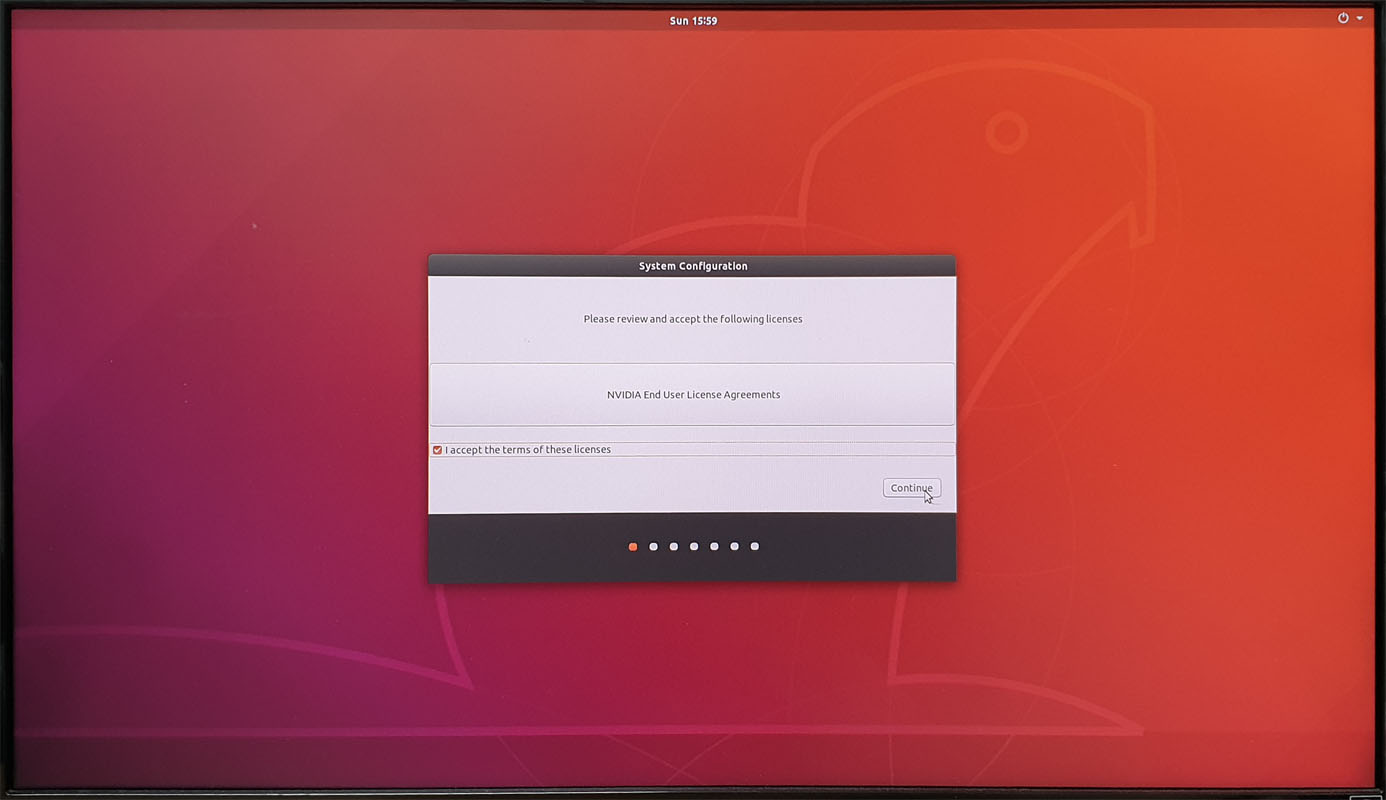
Task: Click the System Configuration title bar
Action: point(692,266)
